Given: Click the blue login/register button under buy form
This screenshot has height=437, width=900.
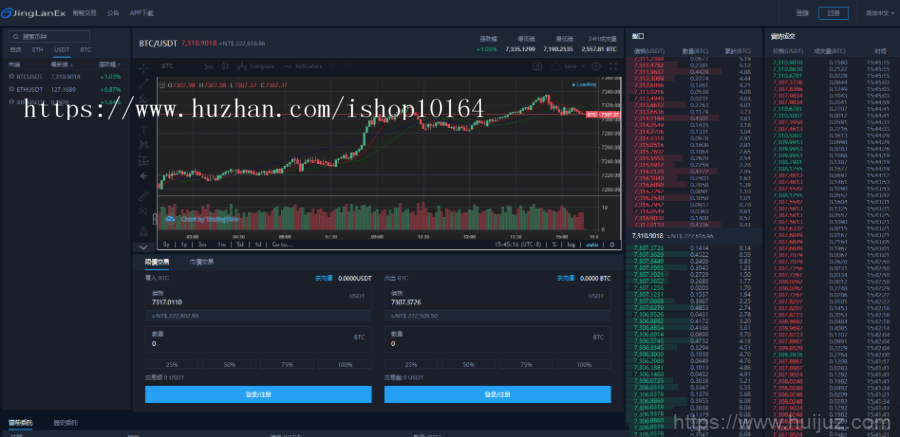Looking at the screenshot, I should click(x=258, y=394).
